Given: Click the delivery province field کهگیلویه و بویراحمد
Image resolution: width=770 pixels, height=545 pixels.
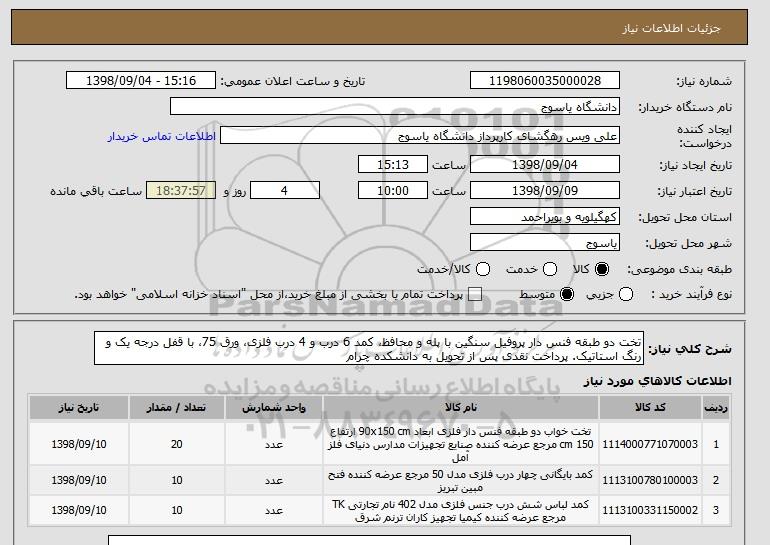Looking at the screenshot, I should pos(545,217).
